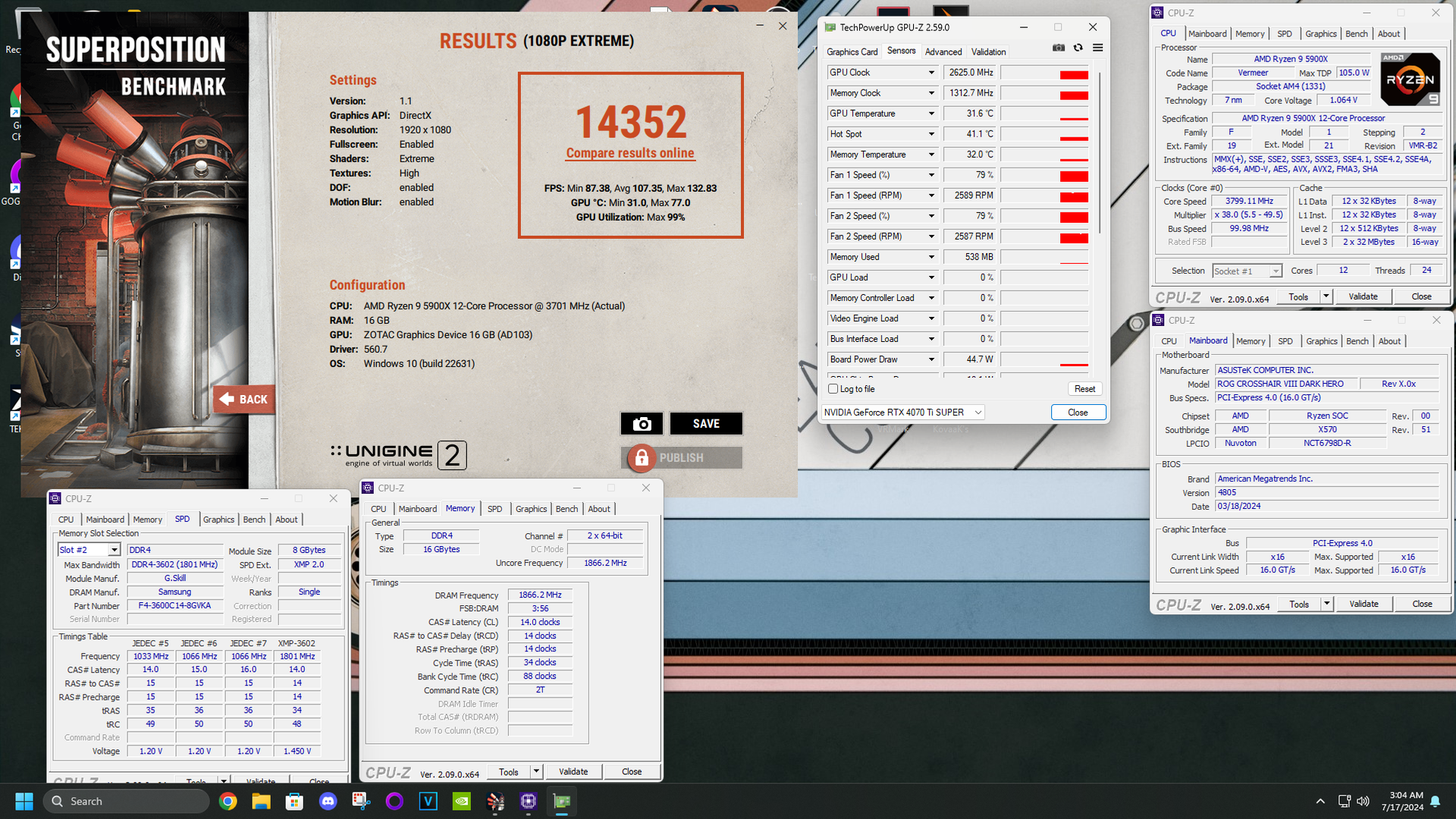Click GPU-Z sensors vertical scrollbar
Viewport: 1456px width, 819px height.
[1100, 152]
